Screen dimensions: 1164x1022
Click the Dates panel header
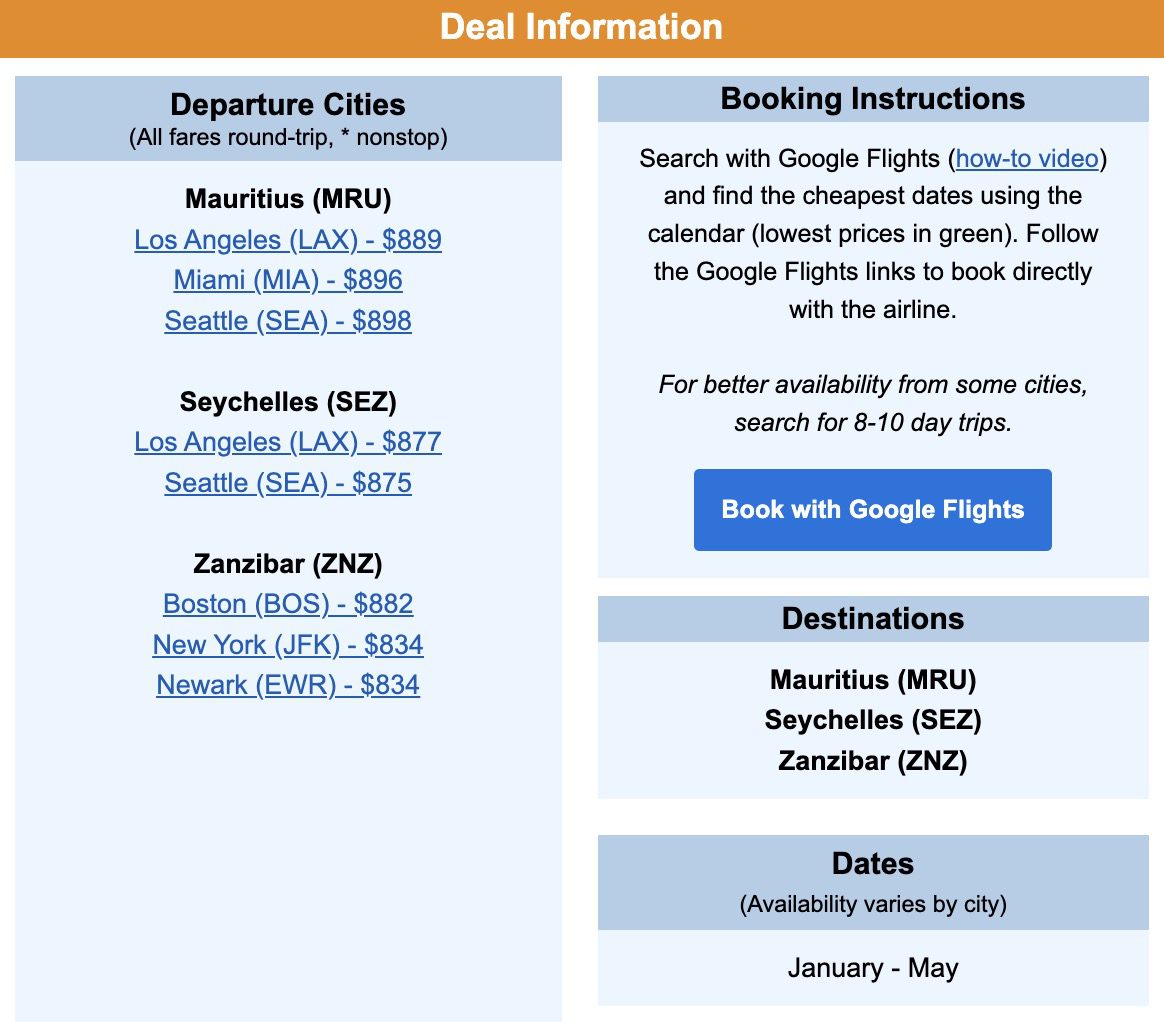coord(872,864)
